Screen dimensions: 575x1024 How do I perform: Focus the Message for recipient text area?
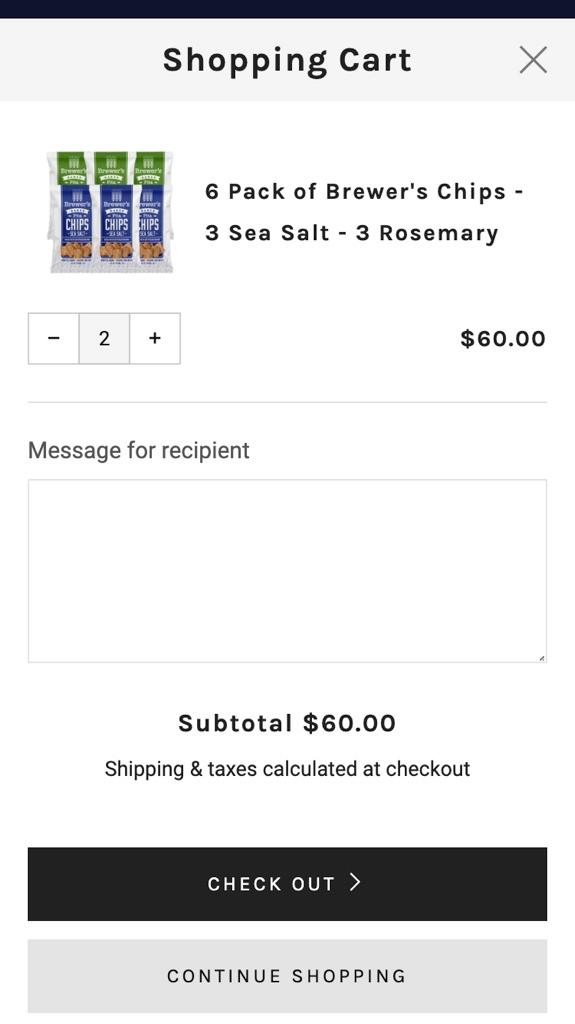pos(288,571)
